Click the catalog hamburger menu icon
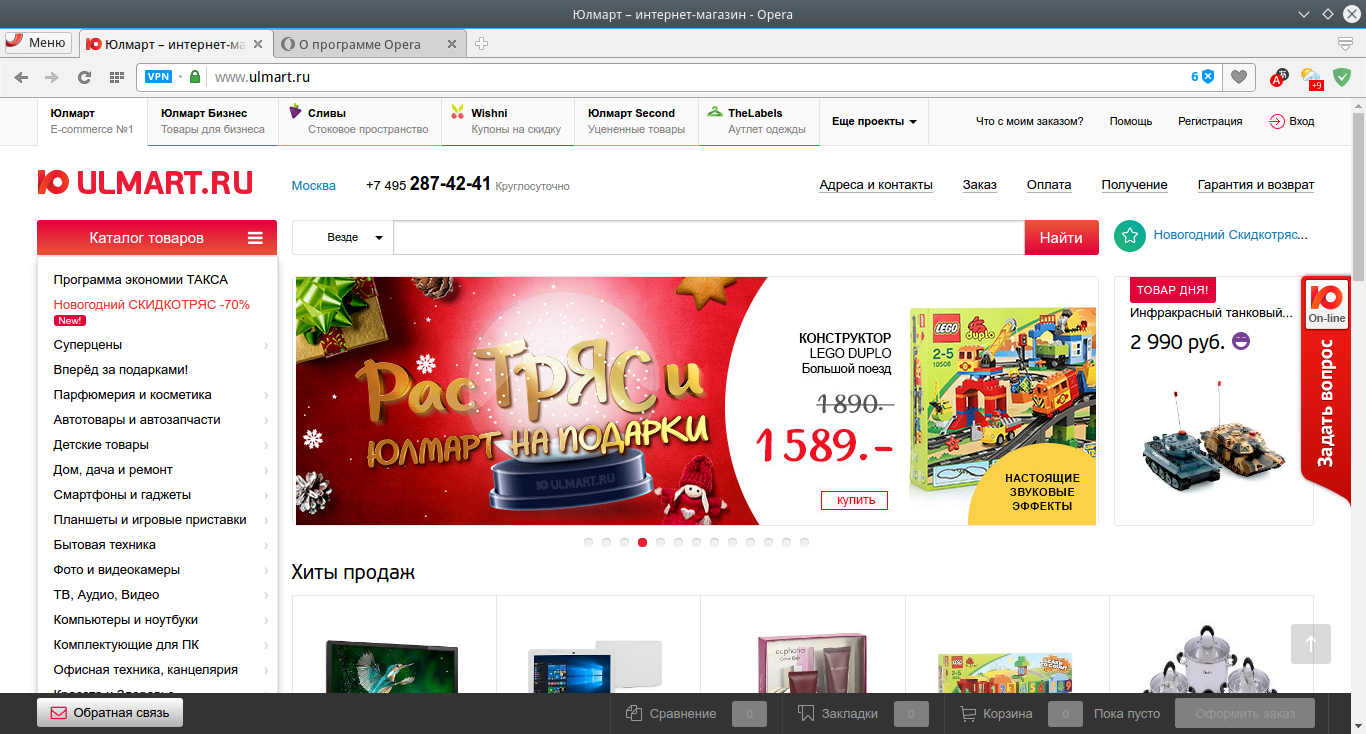Image resolution: width=1366 pixels, height=734 pixels. point(256,238)
